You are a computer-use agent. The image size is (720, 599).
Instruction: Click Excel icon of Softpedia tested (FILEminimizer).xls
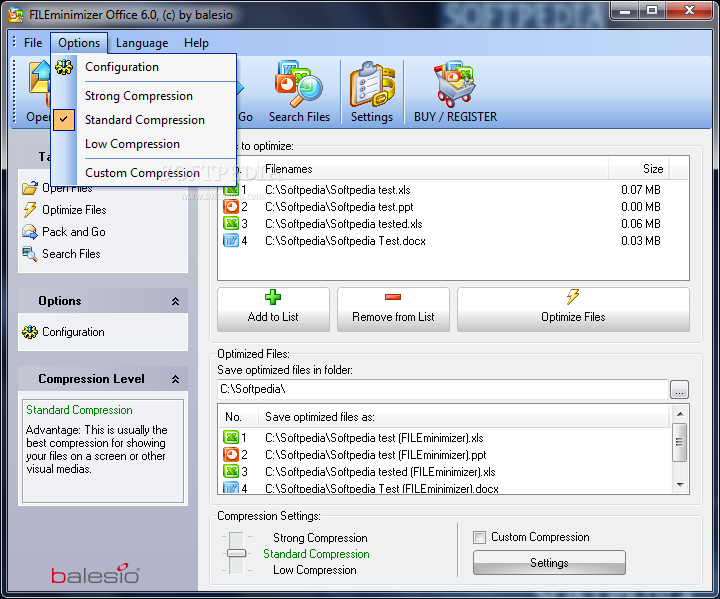pos(231,472)
